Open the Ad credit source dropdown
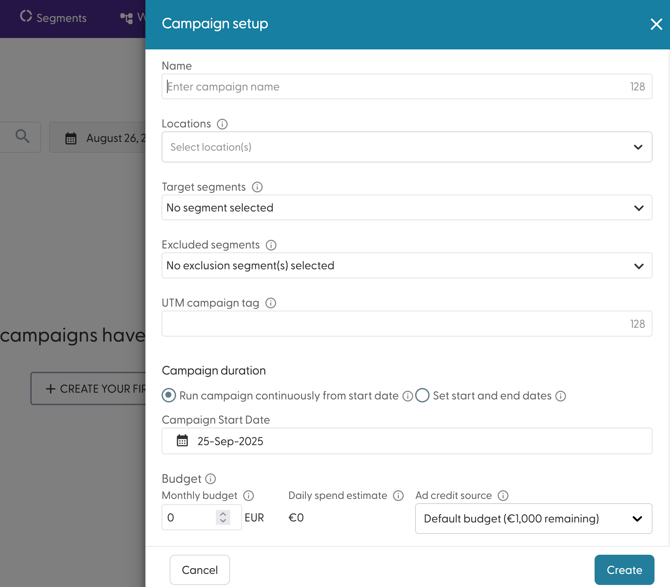 pos(533,519)
